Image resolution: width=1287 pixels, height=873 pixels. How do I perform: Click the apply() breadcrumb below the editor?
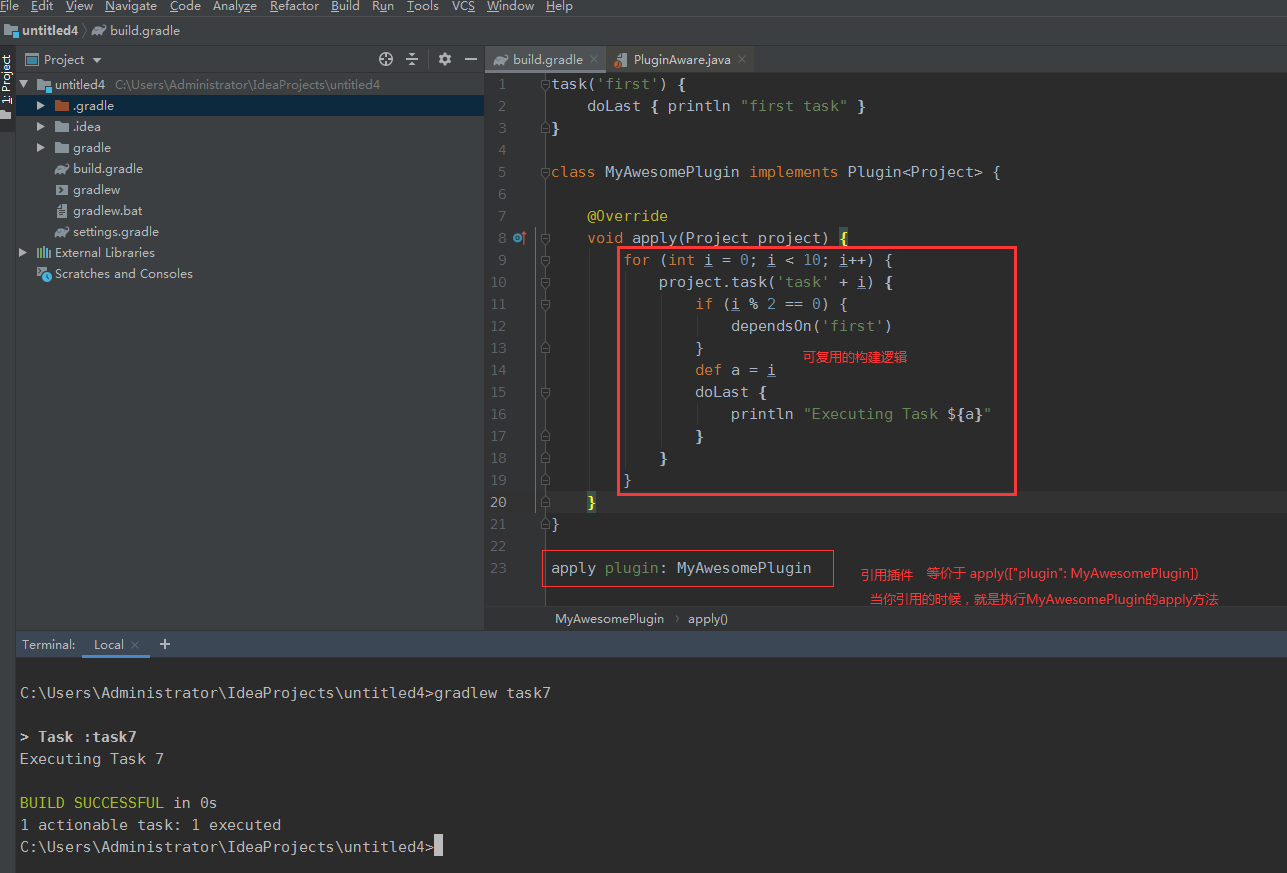708,619
